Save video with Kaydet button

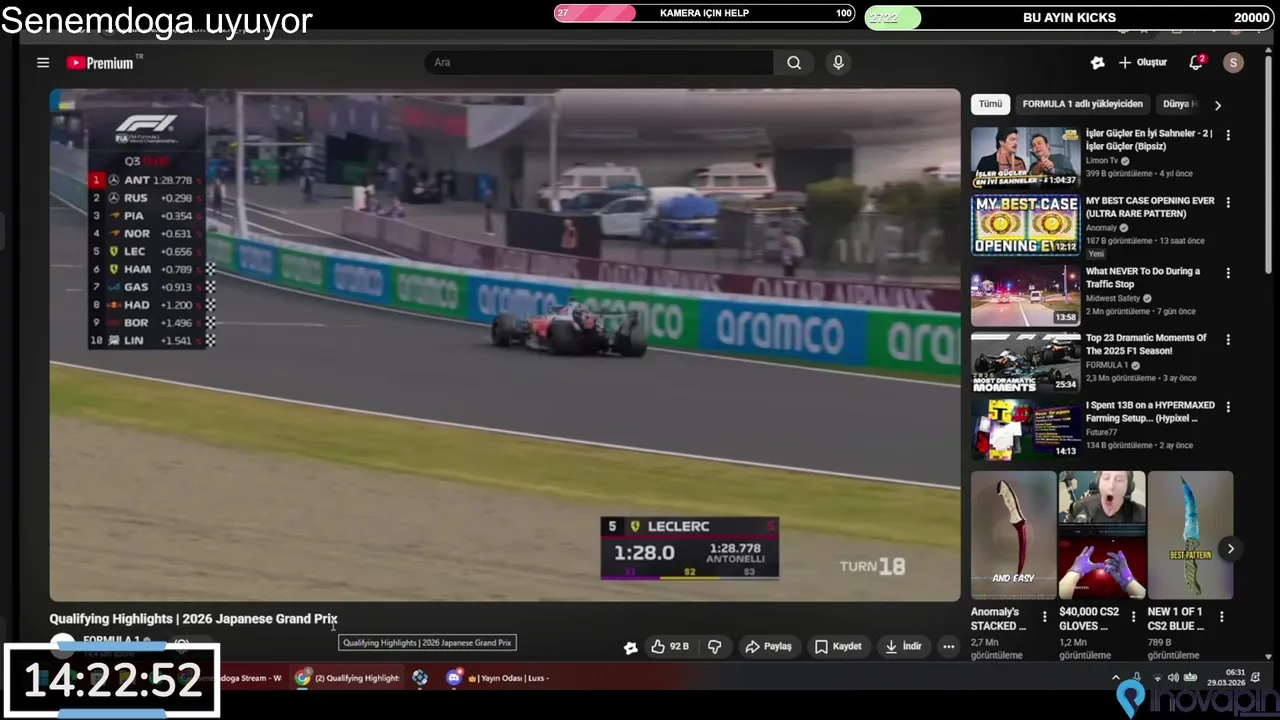[x=837, y=647]
